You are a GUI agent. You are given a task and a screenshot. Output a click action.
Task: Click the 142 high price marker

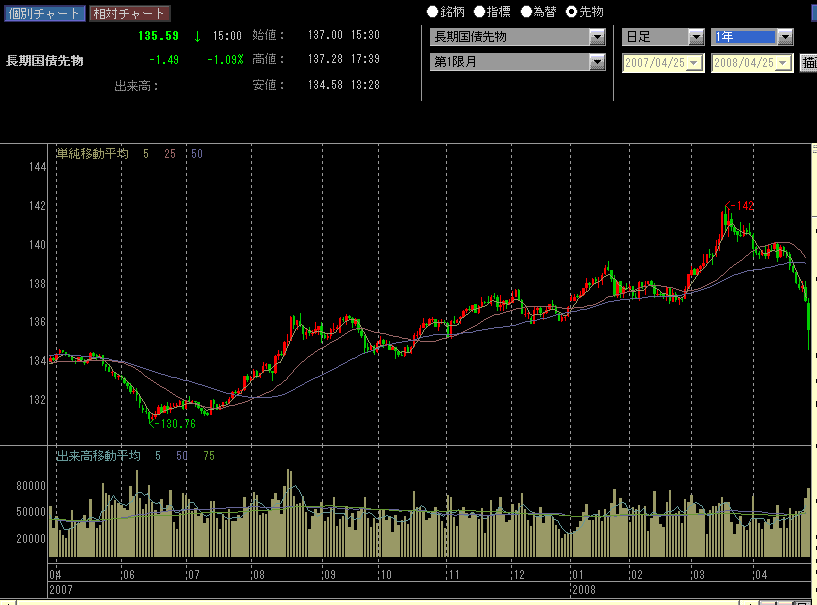(x=741, y=205)
